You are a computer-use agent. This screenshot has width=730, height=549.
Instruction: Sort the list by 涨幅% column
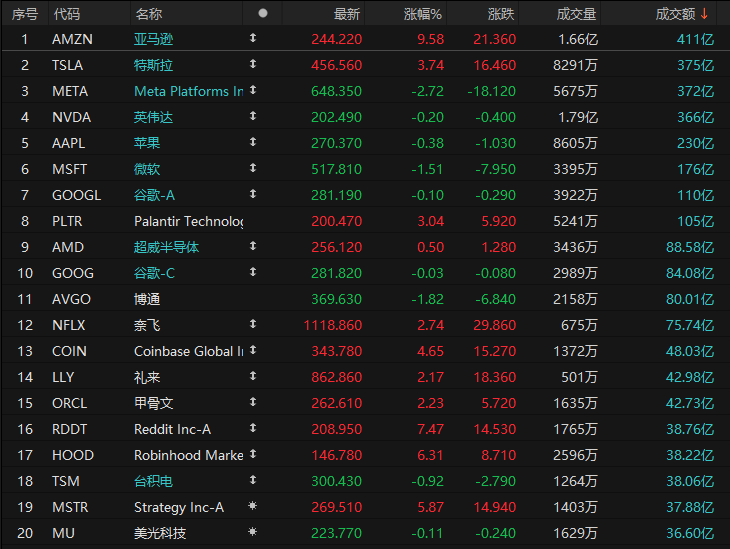pos(424,14)
